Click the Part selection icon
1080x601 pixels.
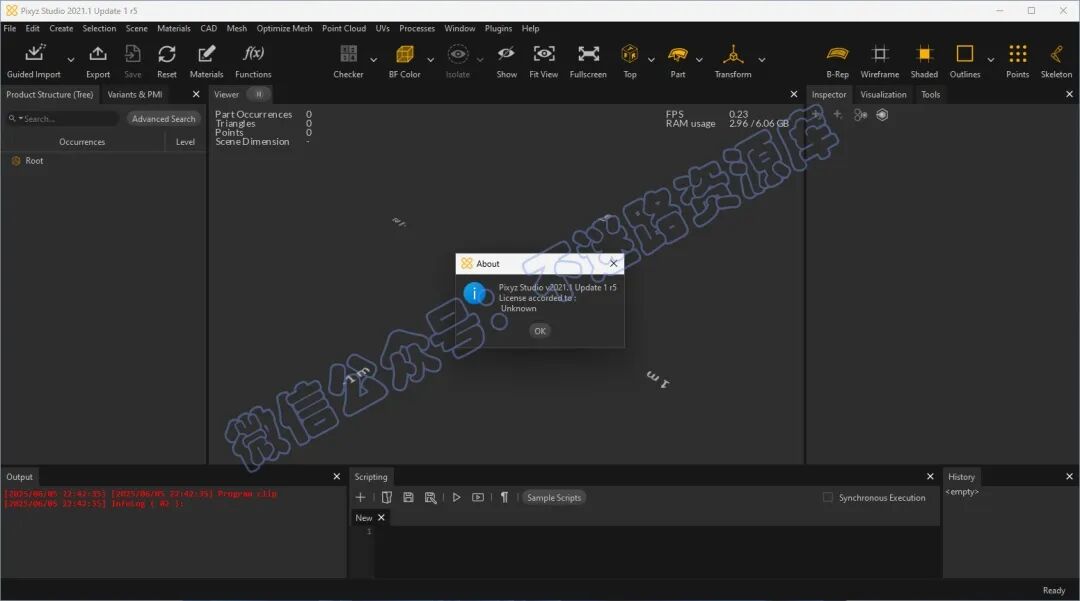click(678, 54)
